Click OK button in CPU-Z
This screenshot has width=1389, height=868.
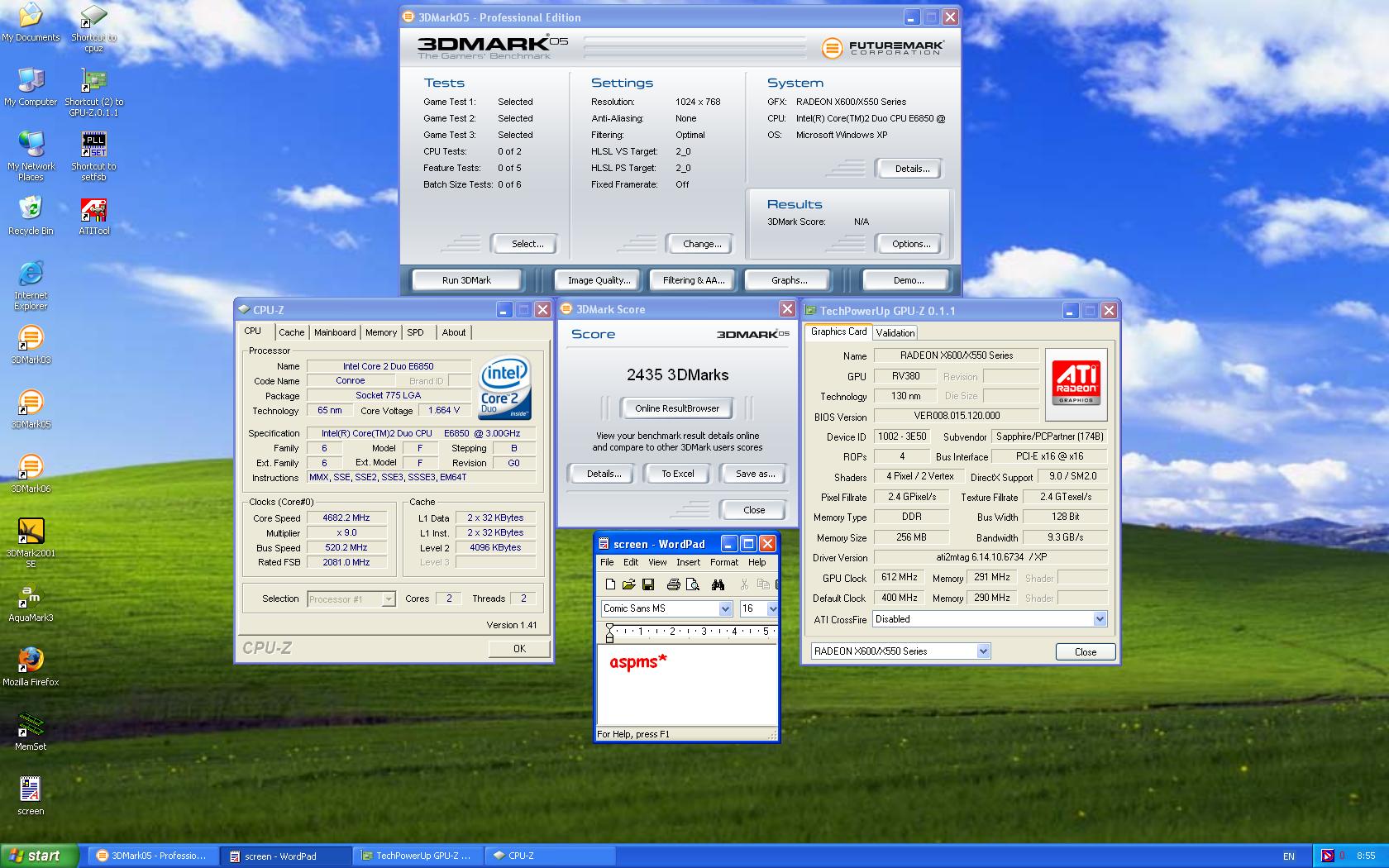pos(519,649)
